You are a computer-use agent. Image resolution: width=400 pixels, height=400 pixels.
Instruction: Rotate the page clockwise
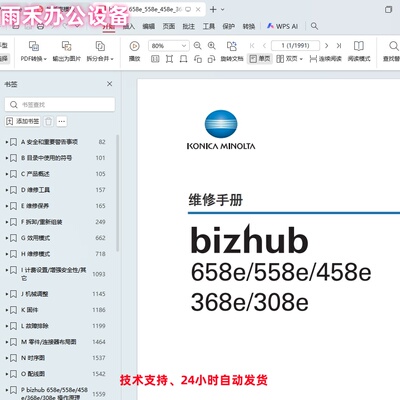(211, 59)
